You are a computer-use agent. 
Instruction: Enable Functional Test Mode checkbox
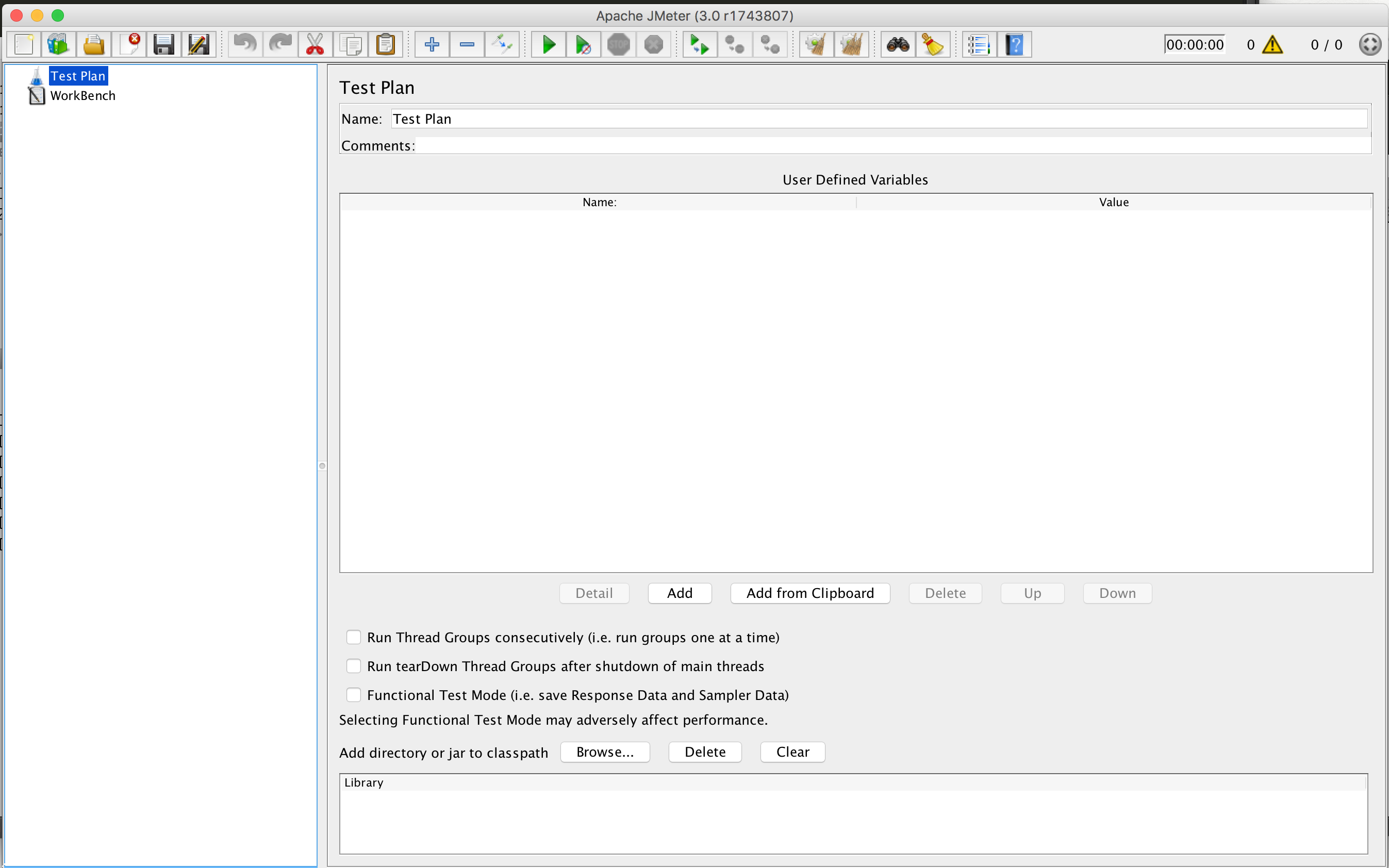coord(354,695)
